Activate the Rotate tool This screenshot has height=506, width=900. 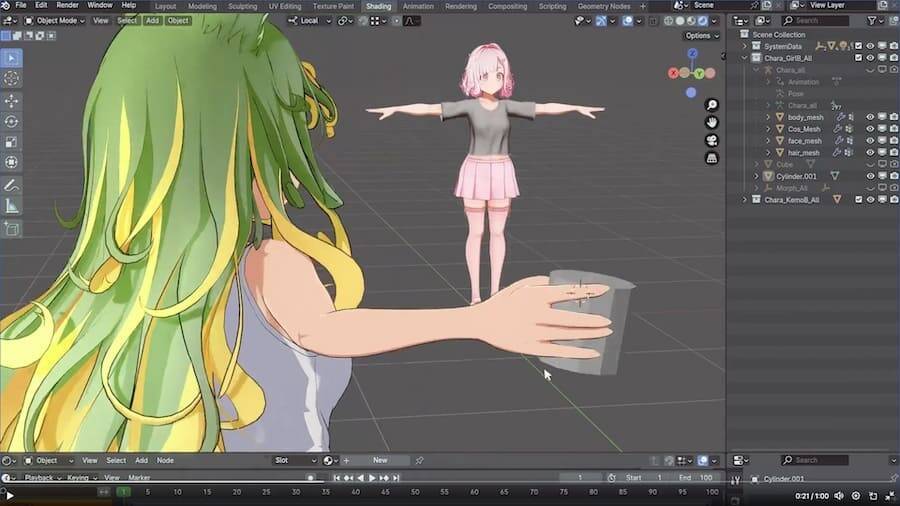pyautogui.click(x=12, y=121)
